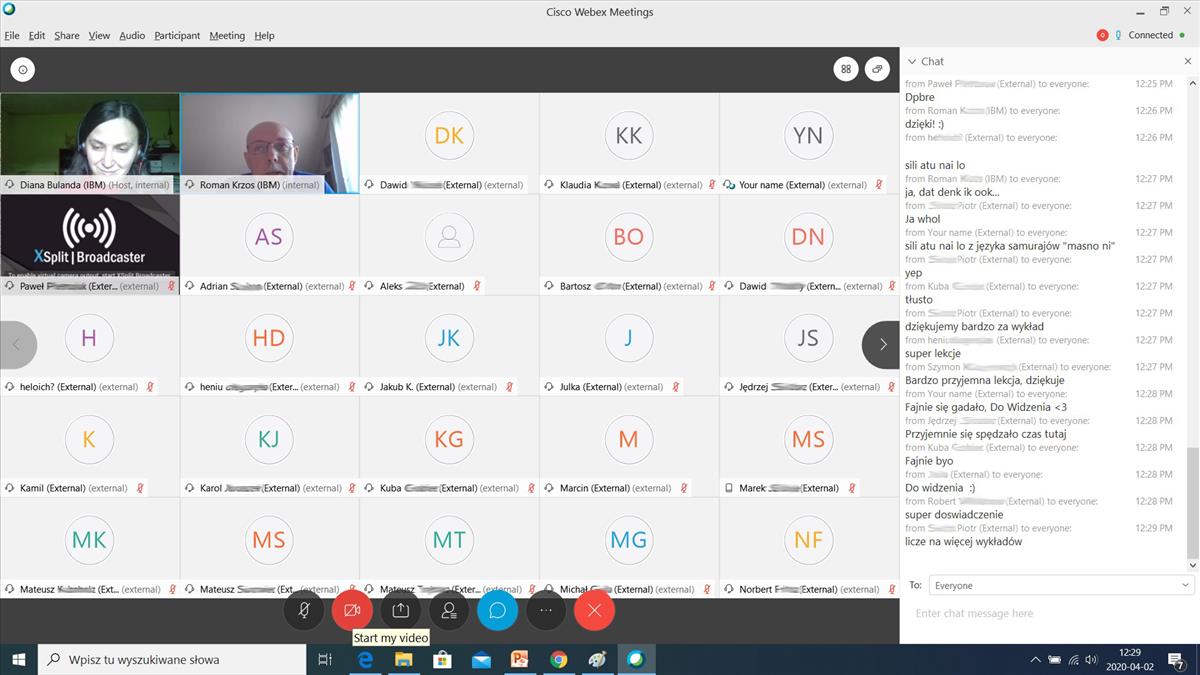1200x675 pixels.
Task: Click the chat message input field
Action: click(x=1050, y=613)
